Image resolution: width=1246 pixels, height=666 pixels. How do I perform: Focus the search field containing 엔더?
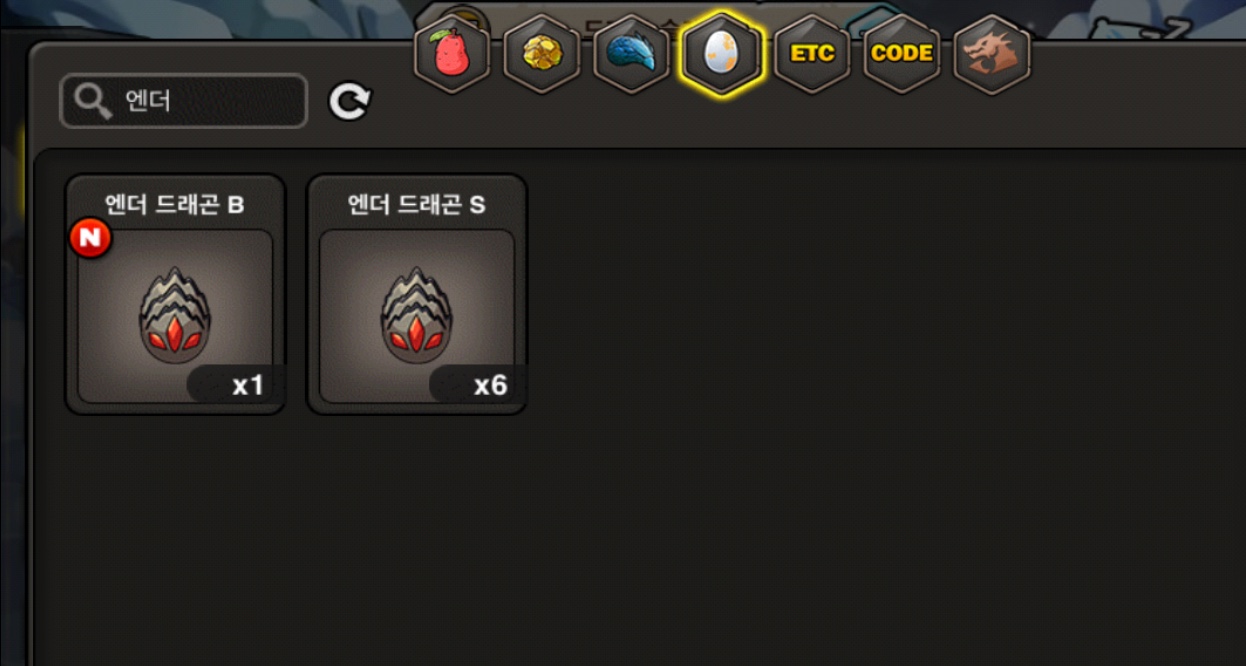click(184, 101)
